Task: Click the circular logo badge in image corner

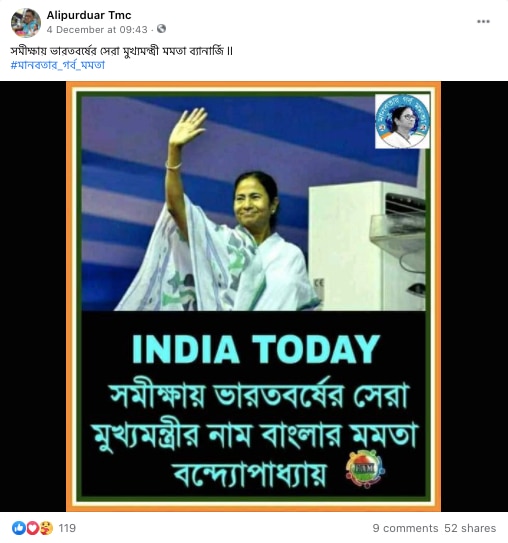Action: [x=402, y=121]
